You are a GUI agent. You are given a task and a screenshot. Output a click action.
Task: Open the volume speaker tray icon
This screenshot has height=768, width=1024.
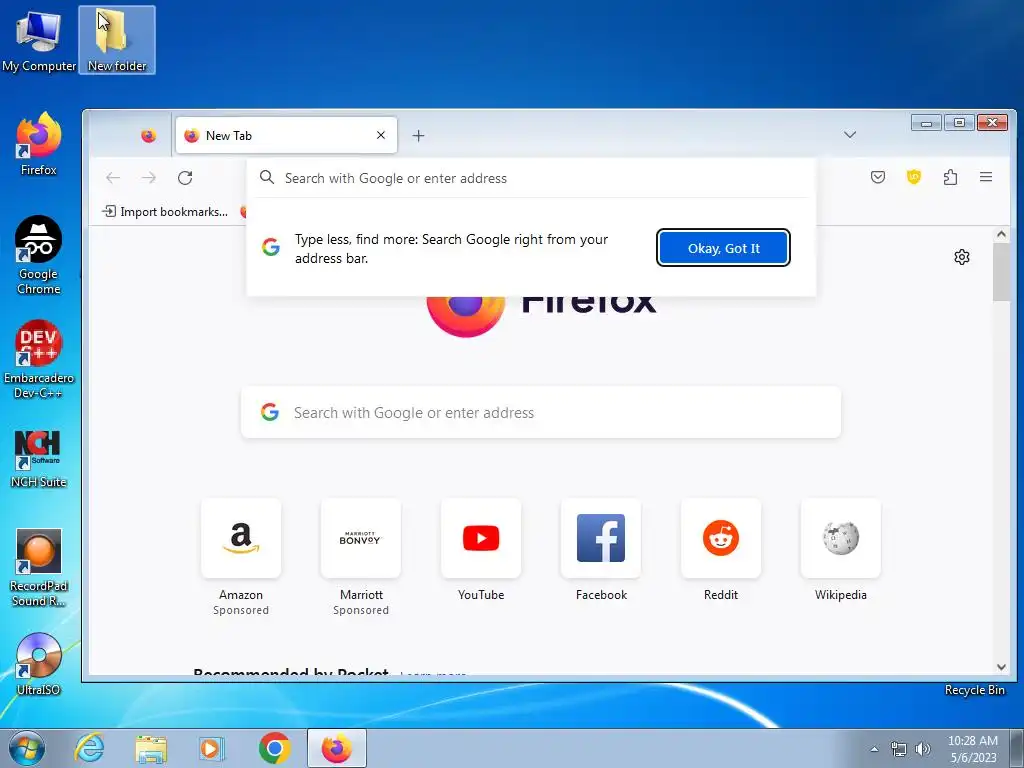923,749
